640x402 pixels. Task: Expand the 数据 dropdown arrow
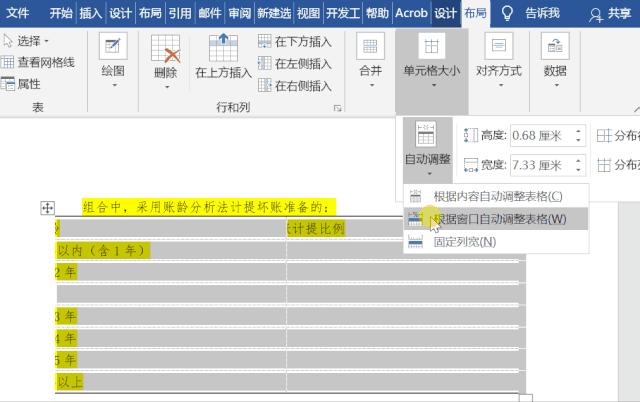(x=557, y=85)
